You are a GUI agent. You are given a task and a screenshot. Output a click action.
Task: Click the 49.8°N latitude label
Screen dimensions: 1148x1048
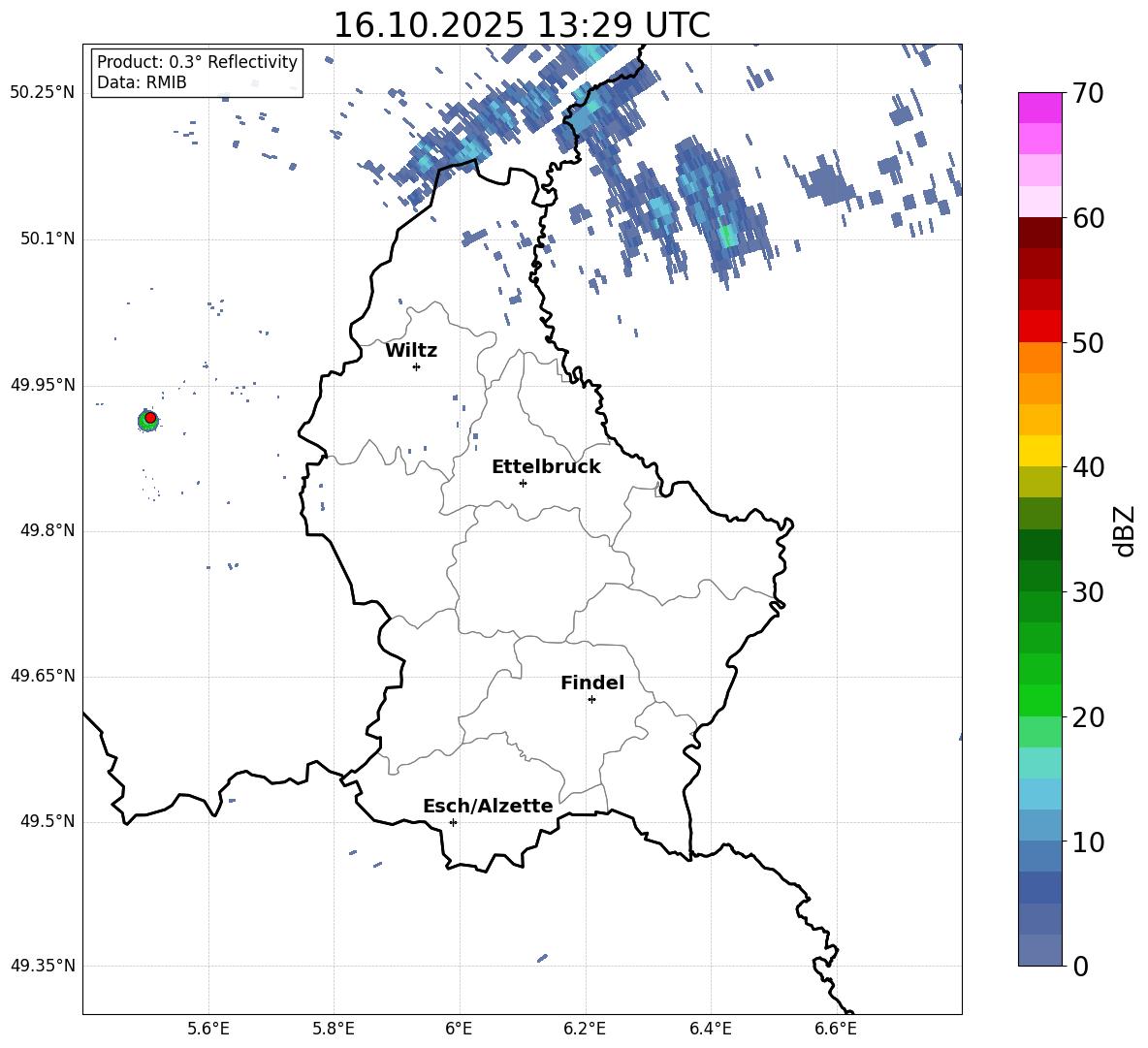(x=48, y=530)
